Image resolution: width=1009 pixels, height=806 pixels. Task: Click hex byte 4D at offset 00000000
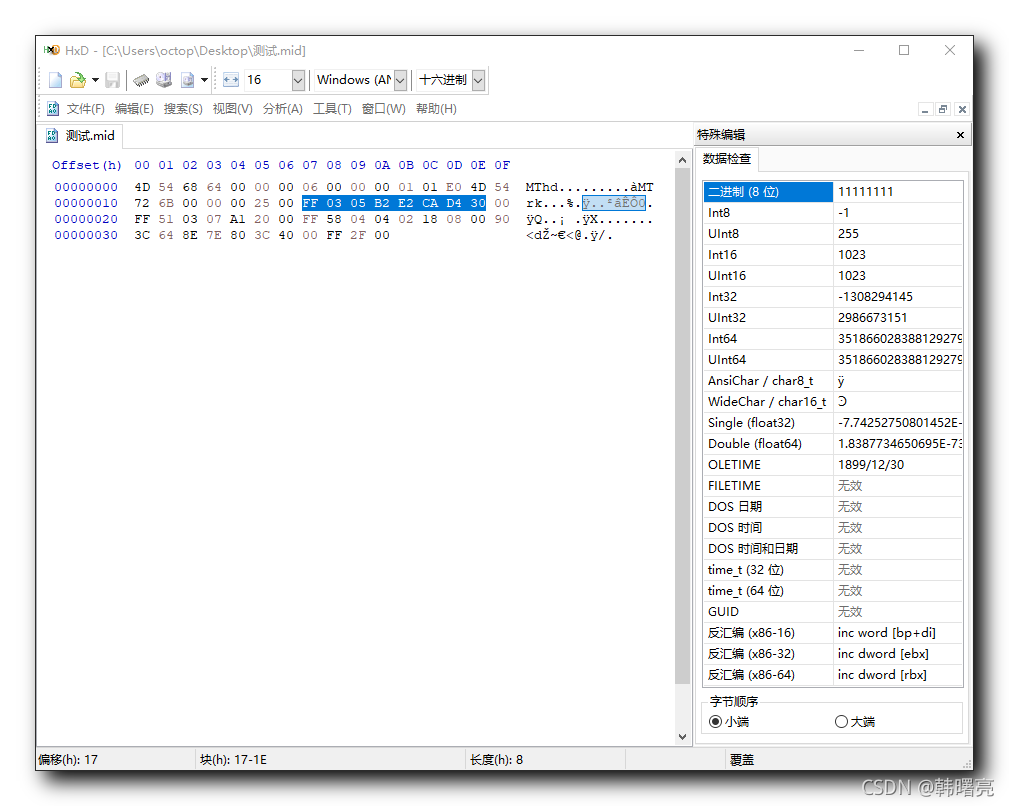142,187
